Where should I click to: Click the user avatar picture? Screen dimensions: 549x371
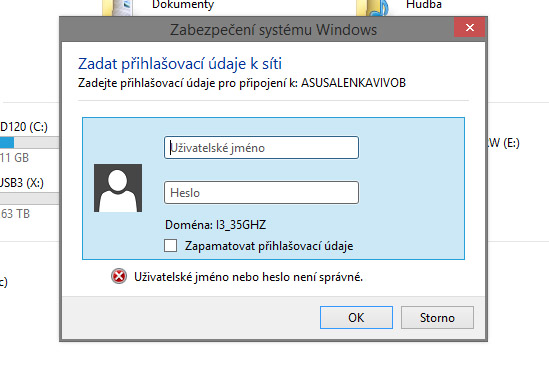tap(118, 188)
